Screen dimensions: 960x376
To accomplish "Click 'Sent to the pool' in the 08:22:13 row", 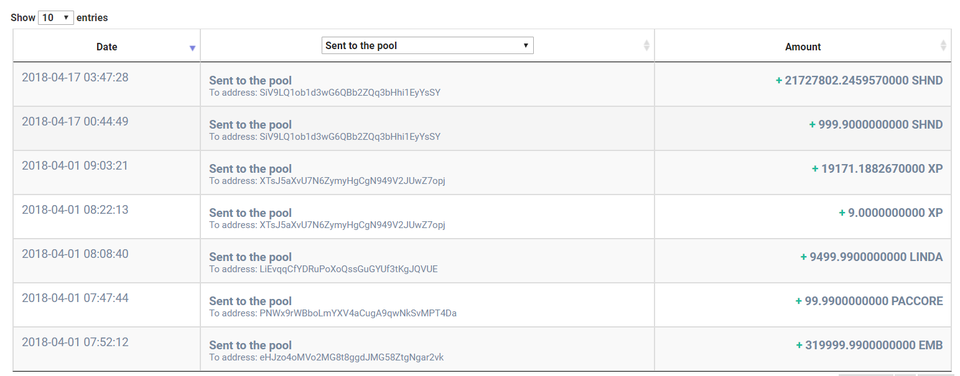I will [x=250, y=212].
